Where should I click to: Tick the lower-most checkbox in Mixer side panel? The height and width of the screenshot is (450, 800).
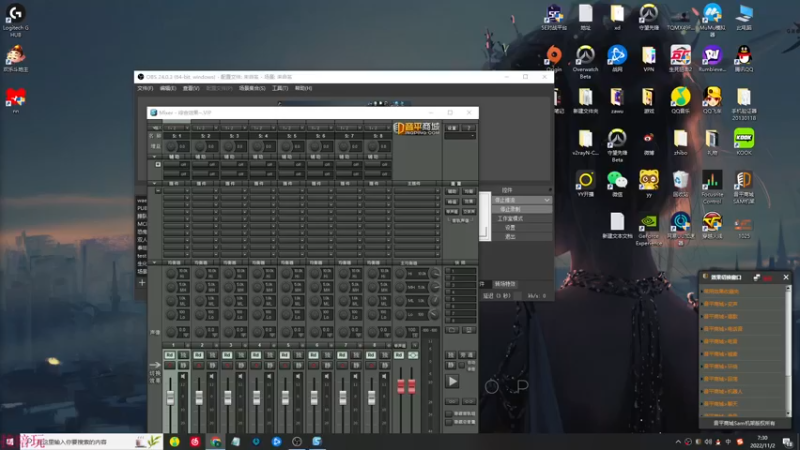coord(449,422)
